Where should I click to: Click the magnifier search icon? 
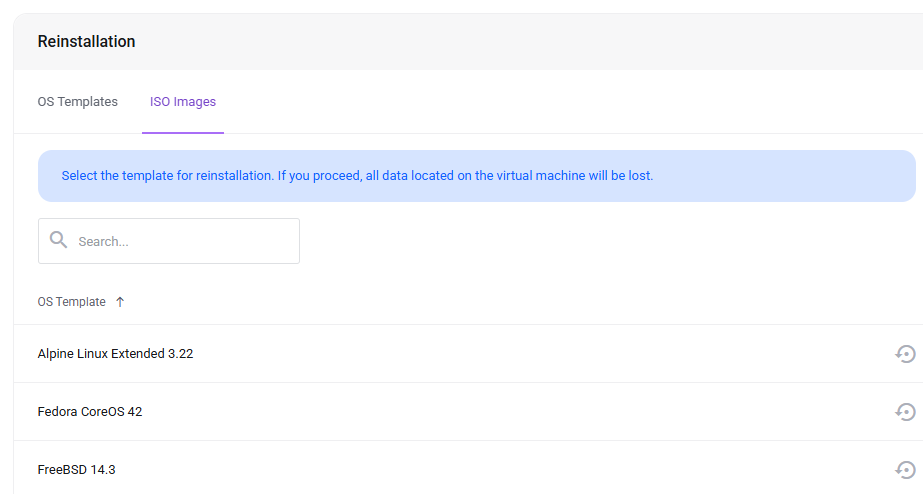click(x=58, y=240)
